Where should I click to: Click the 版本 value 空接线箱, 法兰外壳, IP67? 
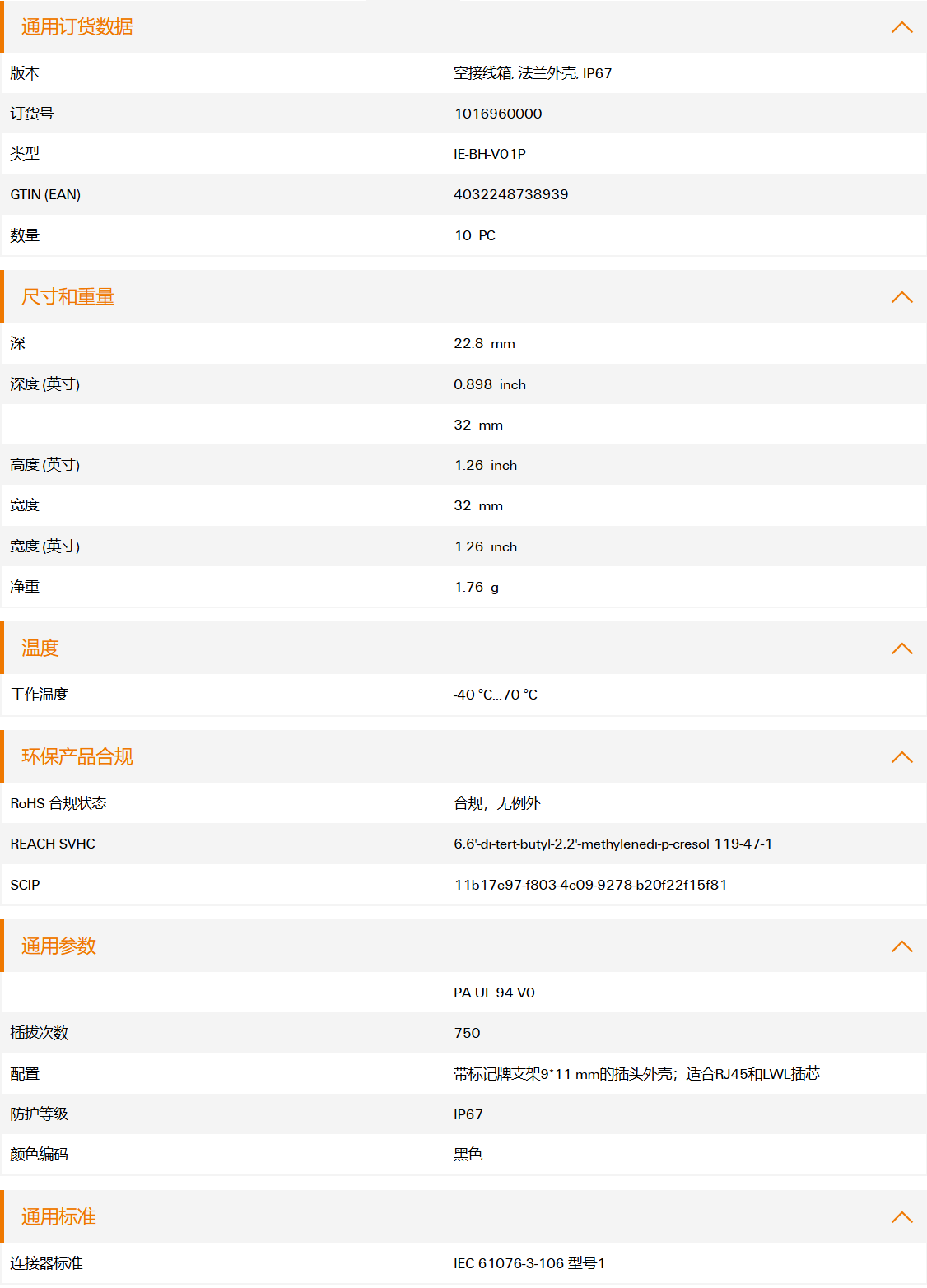(533, 73)
